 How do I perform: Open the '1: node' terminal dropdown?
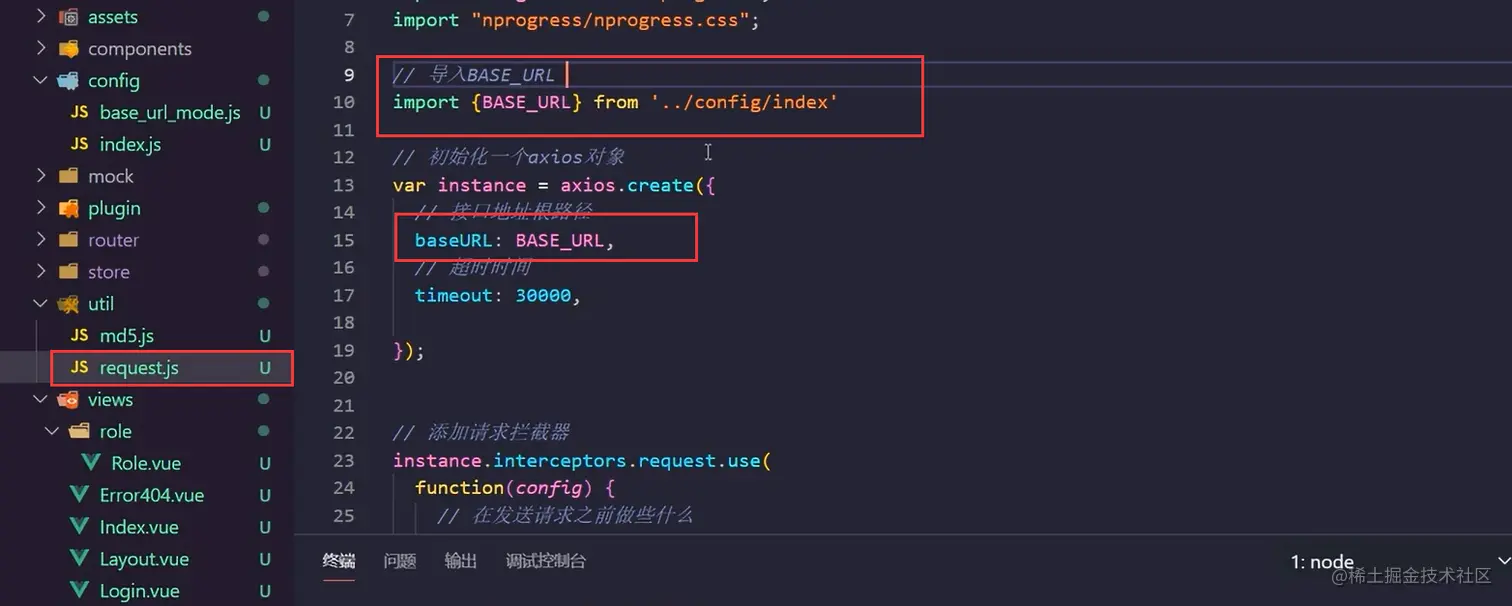(x=1400, y=562)
